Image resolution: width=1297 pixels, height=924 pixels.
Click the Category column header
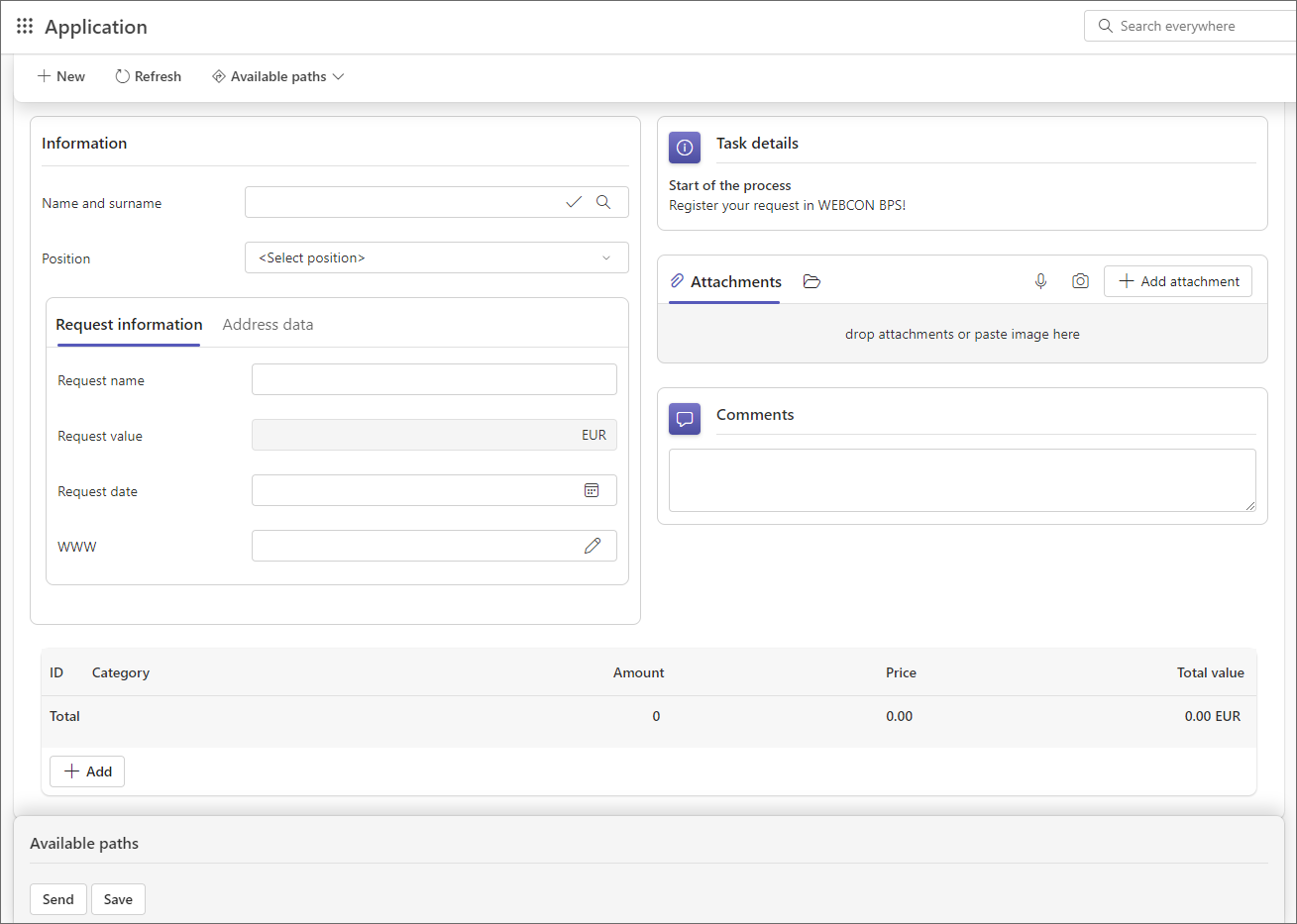pyautogui.click(x=121, y=672)
